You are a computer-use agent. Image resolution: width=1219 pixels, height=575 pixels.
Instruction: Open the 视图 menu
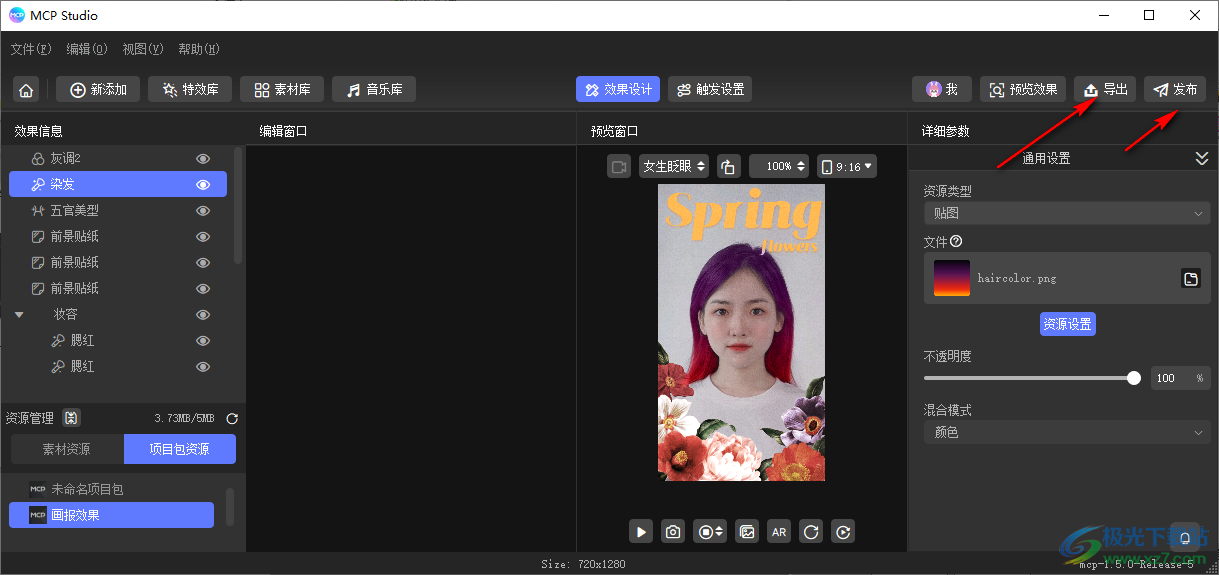click(143, 49)
